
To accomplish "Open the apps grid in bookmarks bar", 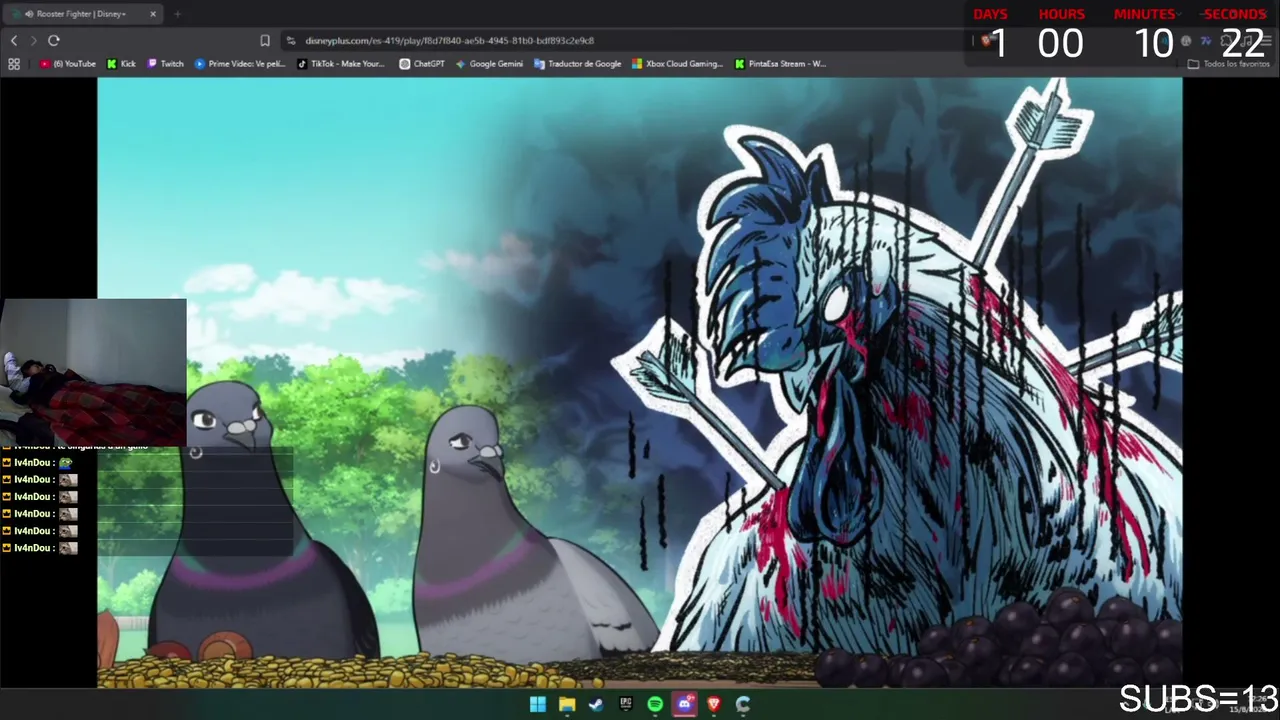I will tap(14, 64).
